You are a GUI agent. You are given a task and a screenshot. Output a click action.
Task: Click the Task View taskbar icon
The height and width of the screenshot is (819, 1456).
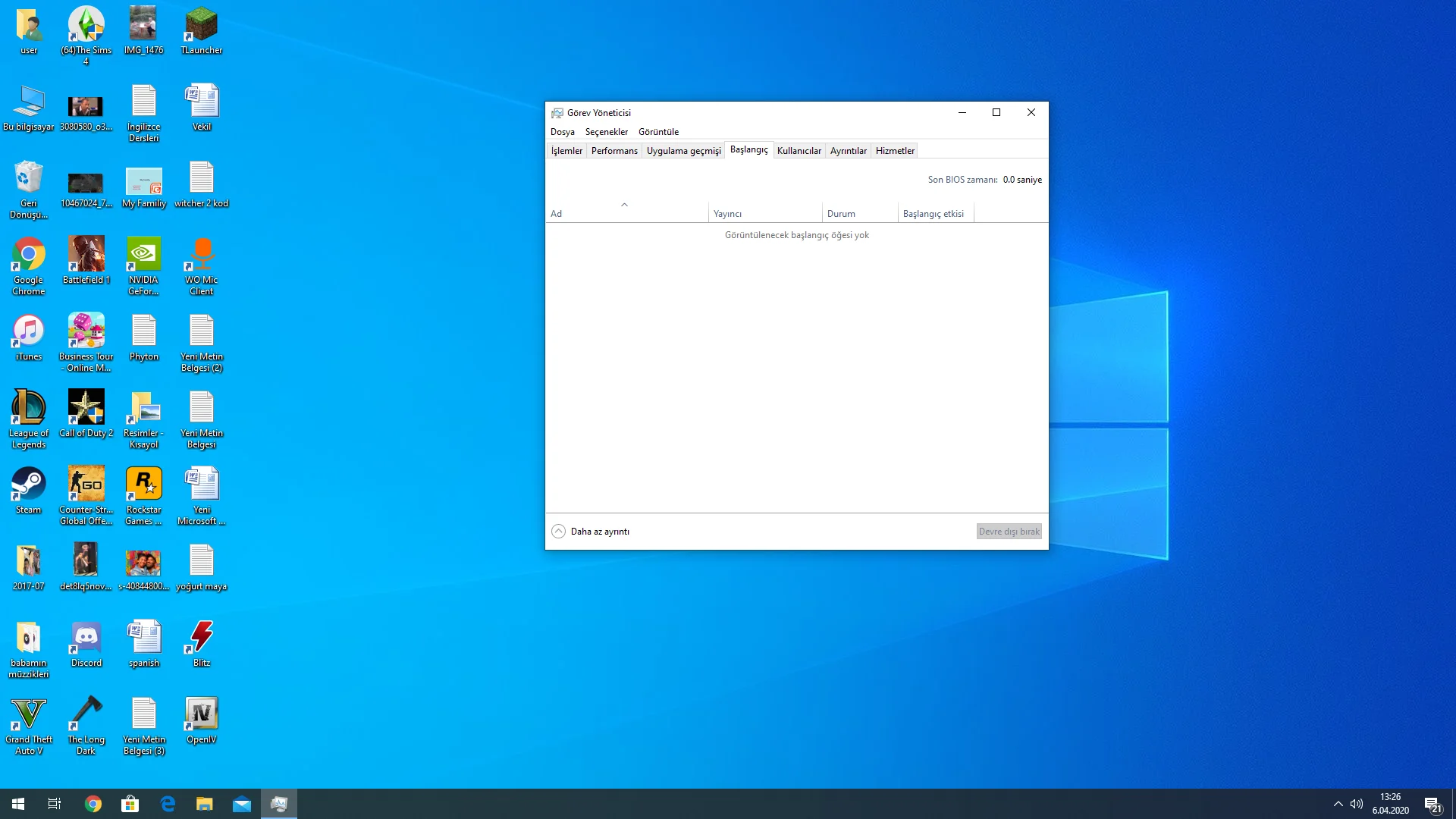pyautogui.click(x=55, y=804)
